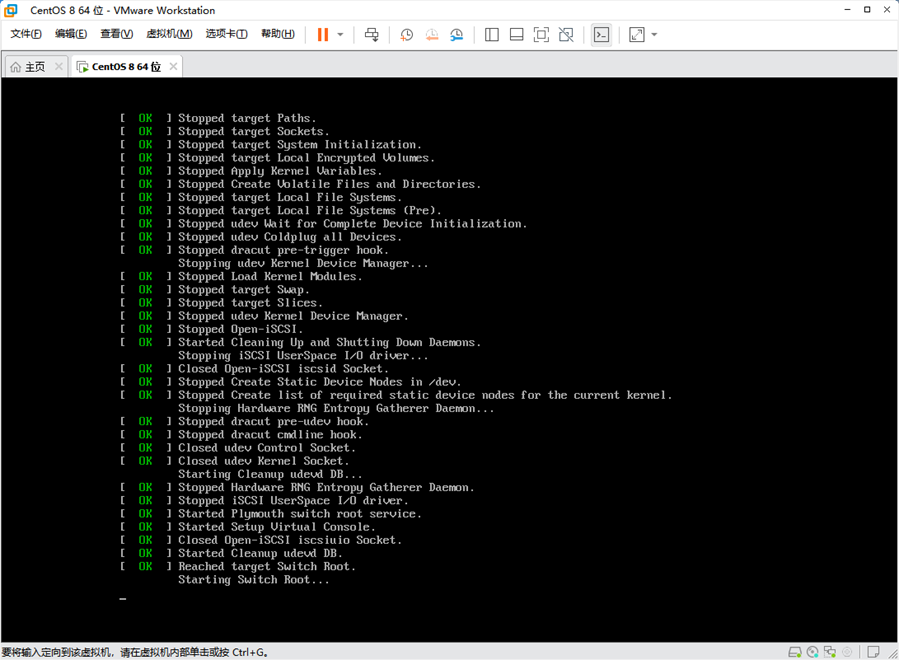Viewport: 899px width, 660px height.
Task: Click the VM icon on the CentOS tab
Action: (83, 67)
